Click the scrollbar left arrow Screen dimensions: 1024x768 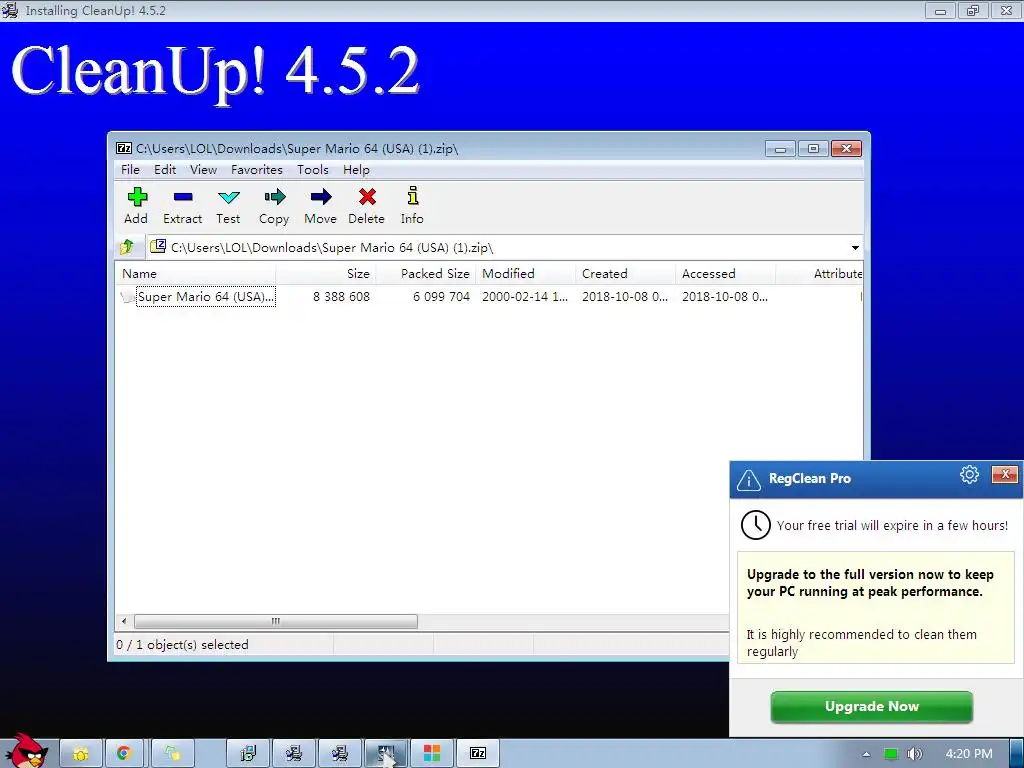pyautogui.click(x=124, y=621)
